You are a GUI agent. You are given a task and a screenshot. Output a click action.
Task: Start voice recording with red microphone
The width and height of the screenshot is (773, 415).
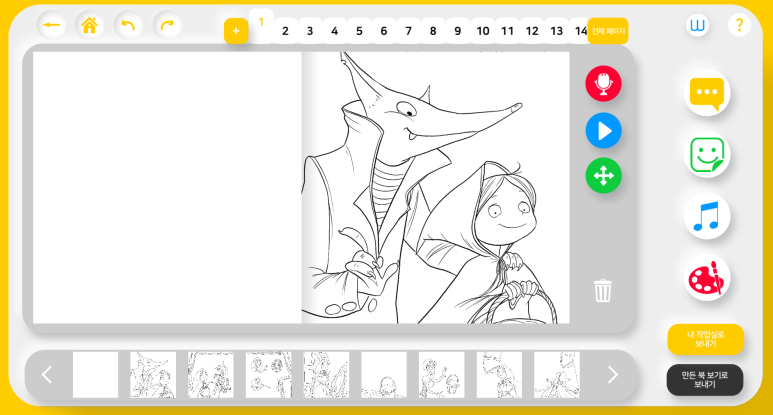603,84
